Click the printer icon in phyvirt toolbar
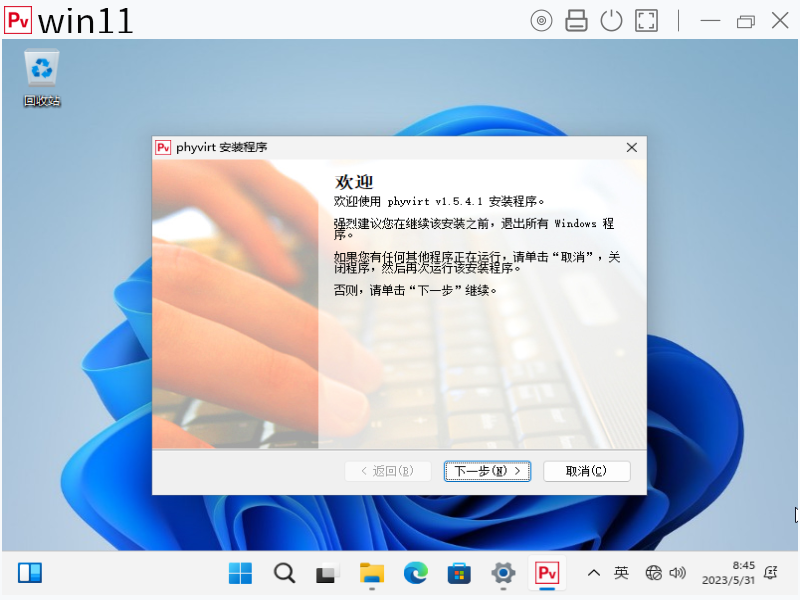Viewport: 800px width, 600px height. point(576,21)
